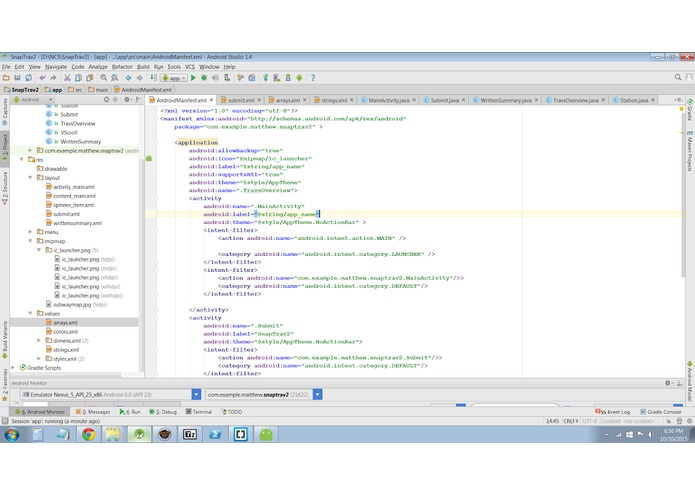Switch to the strings.xml editor tab
The width and height of the screenshot is (695, 494).
330,100
